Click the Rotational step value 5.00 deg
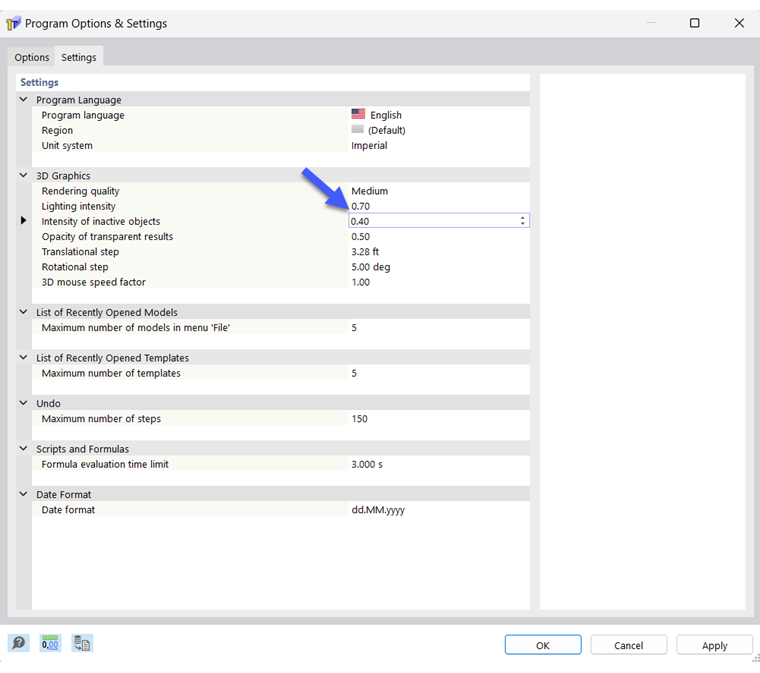Viewport: 760px width, 673px height. point(371,267)
